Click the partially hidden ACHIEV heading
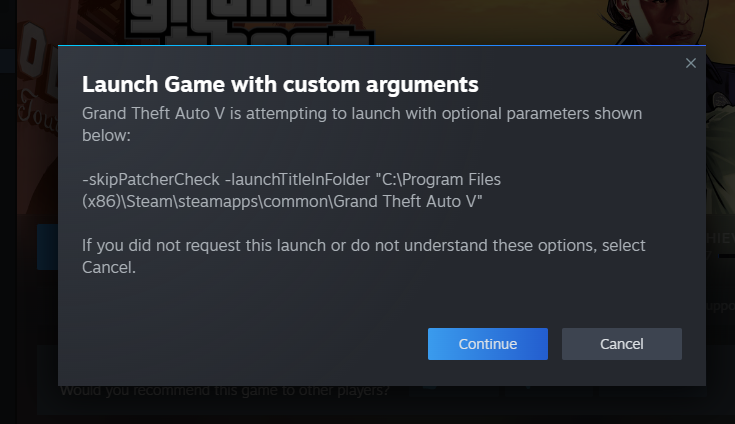This screenshot has width=735, height=424. tap(720, 238)
